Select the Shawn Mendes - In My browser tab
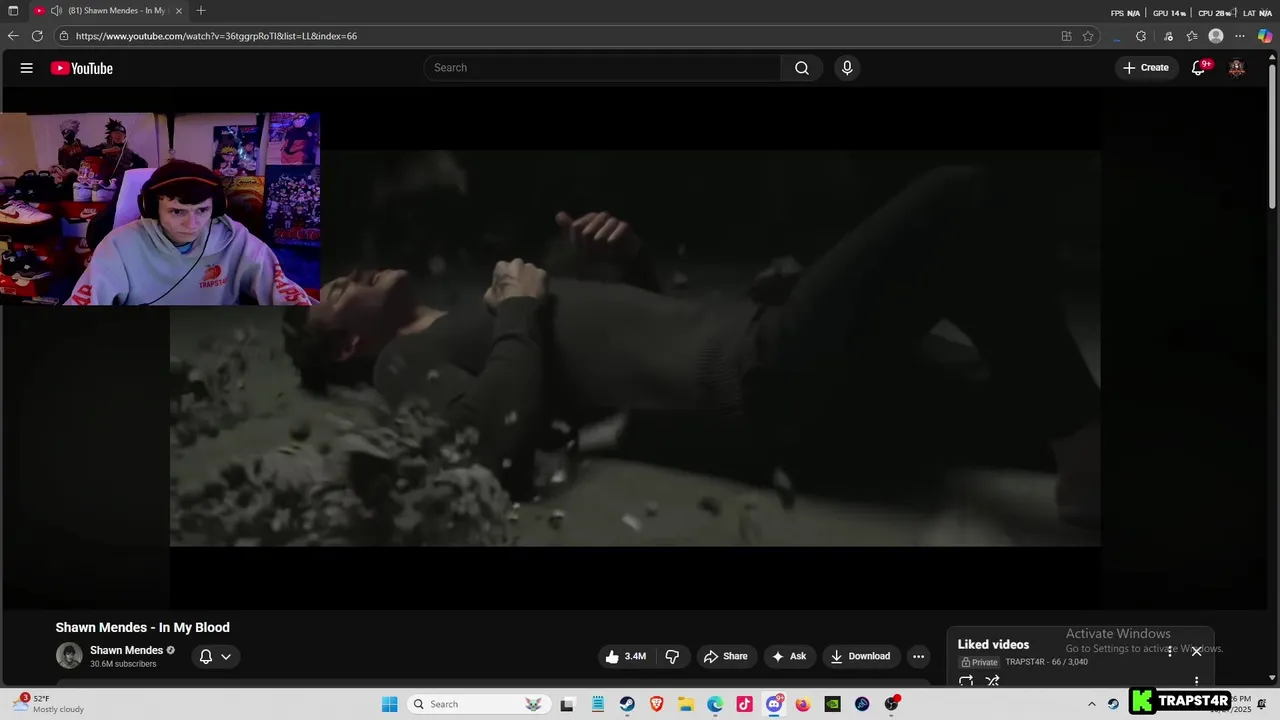The width and height of the screenshot is (1280, 720). tap(108, 11)
